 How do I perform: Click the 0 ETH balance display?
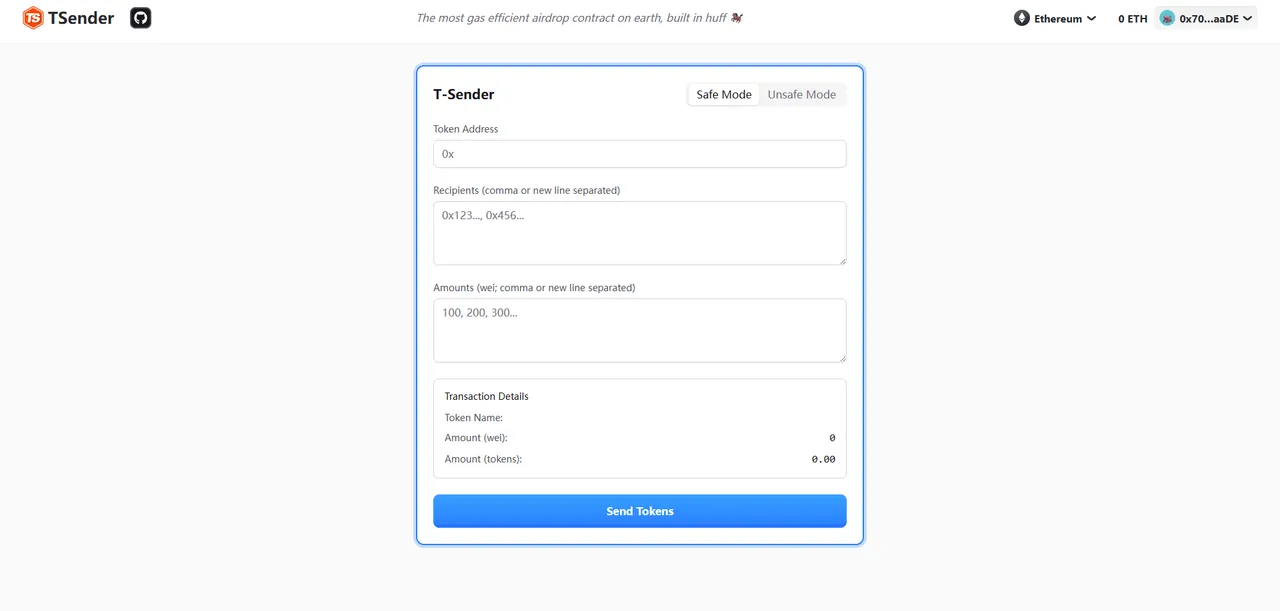(x=1131, y=17)
